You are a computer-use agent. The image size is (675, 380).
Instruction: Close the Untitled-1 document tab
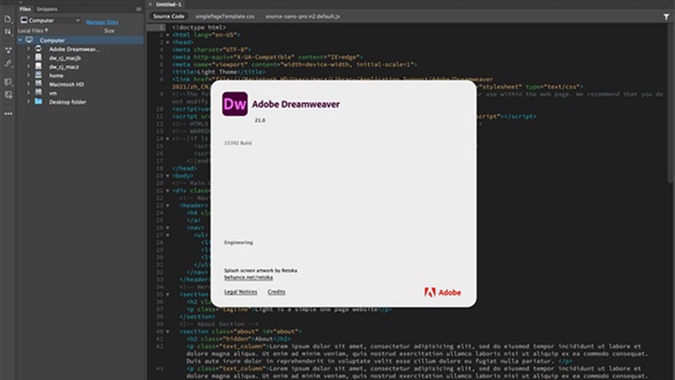point(150,4)
